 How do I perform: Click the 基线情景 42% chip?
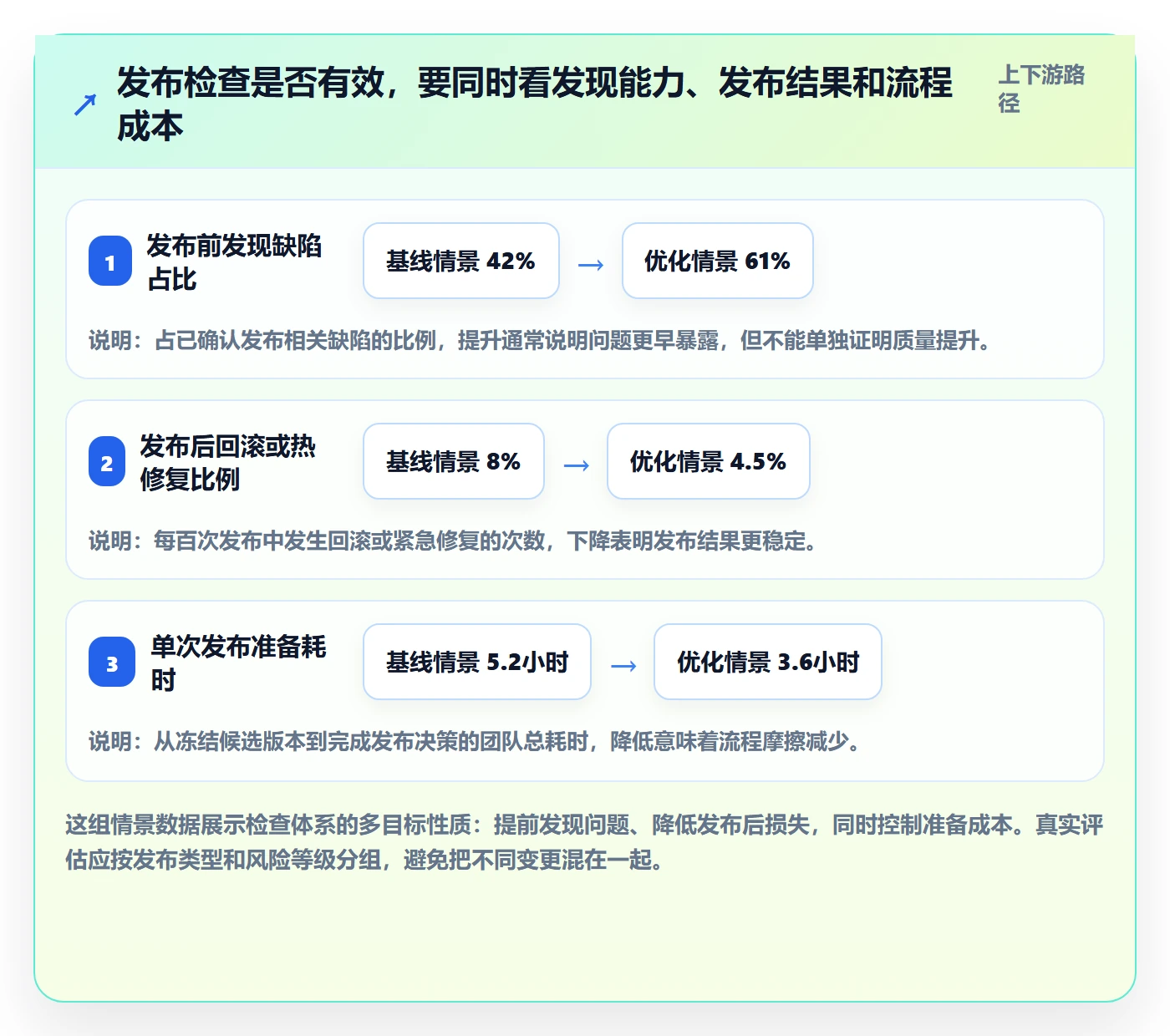(461, 261)
